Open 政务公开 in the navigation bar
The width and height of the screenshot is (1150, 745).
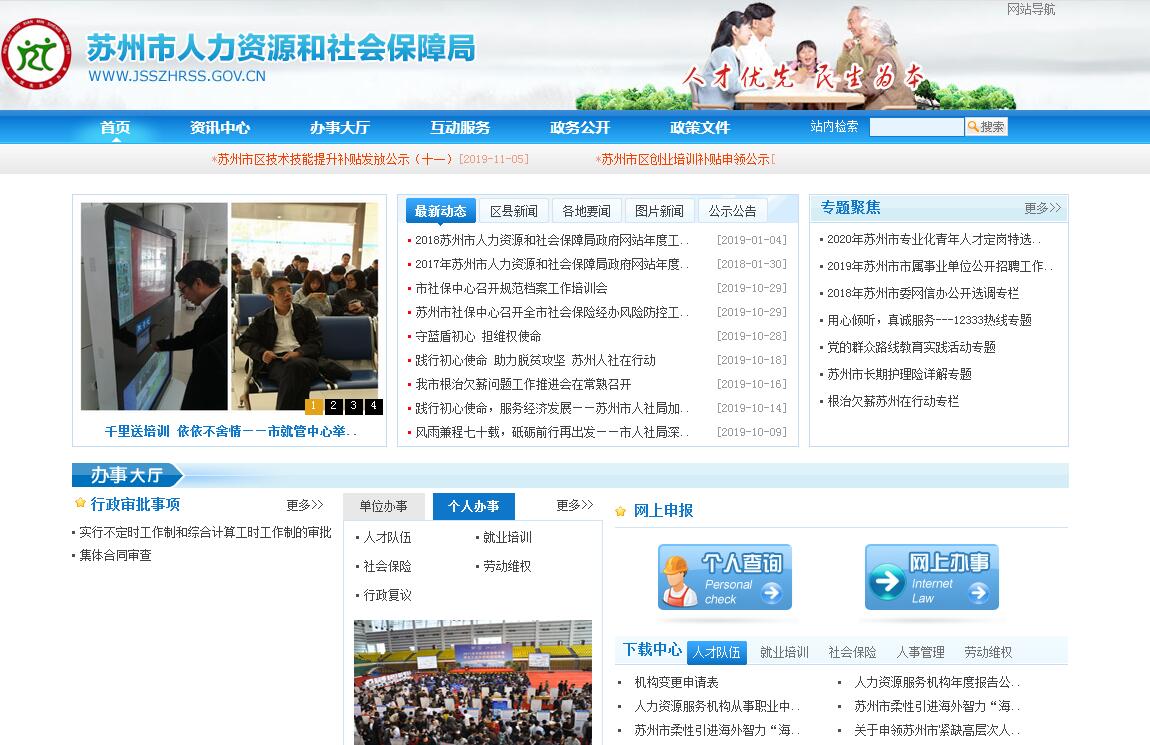(x=580, y=128)
